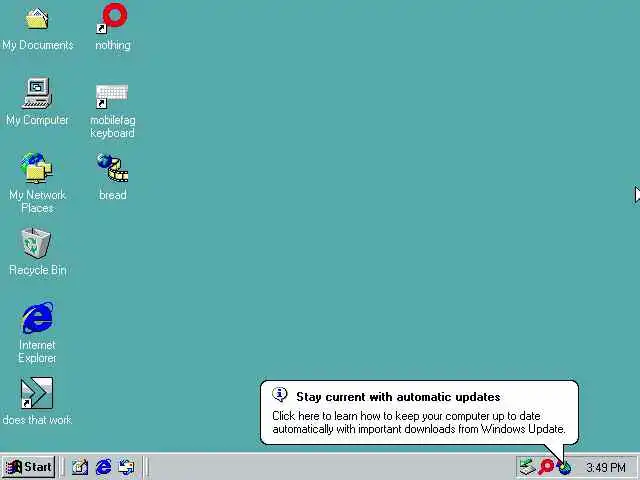
Task: Select the My Computer desktop icon
Action: tap(37, 93)
